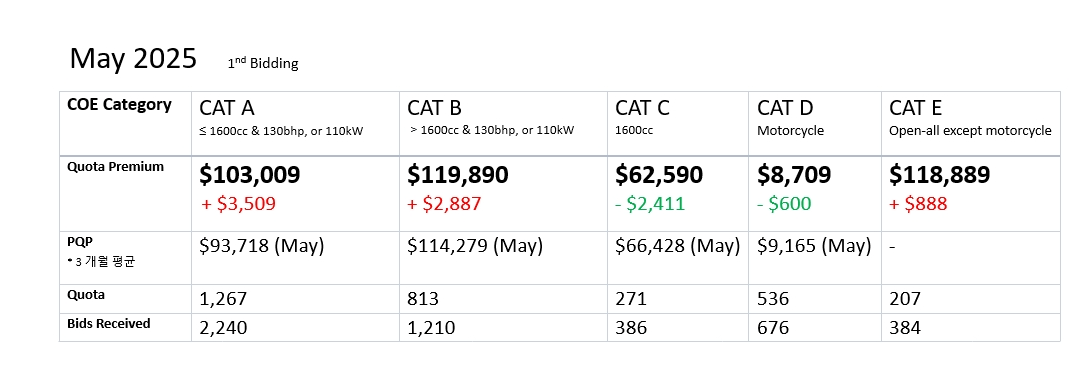Click the $66,428 (May) PQP value
This screenshot has width=1084, height=372.
(x=678, y=246)
